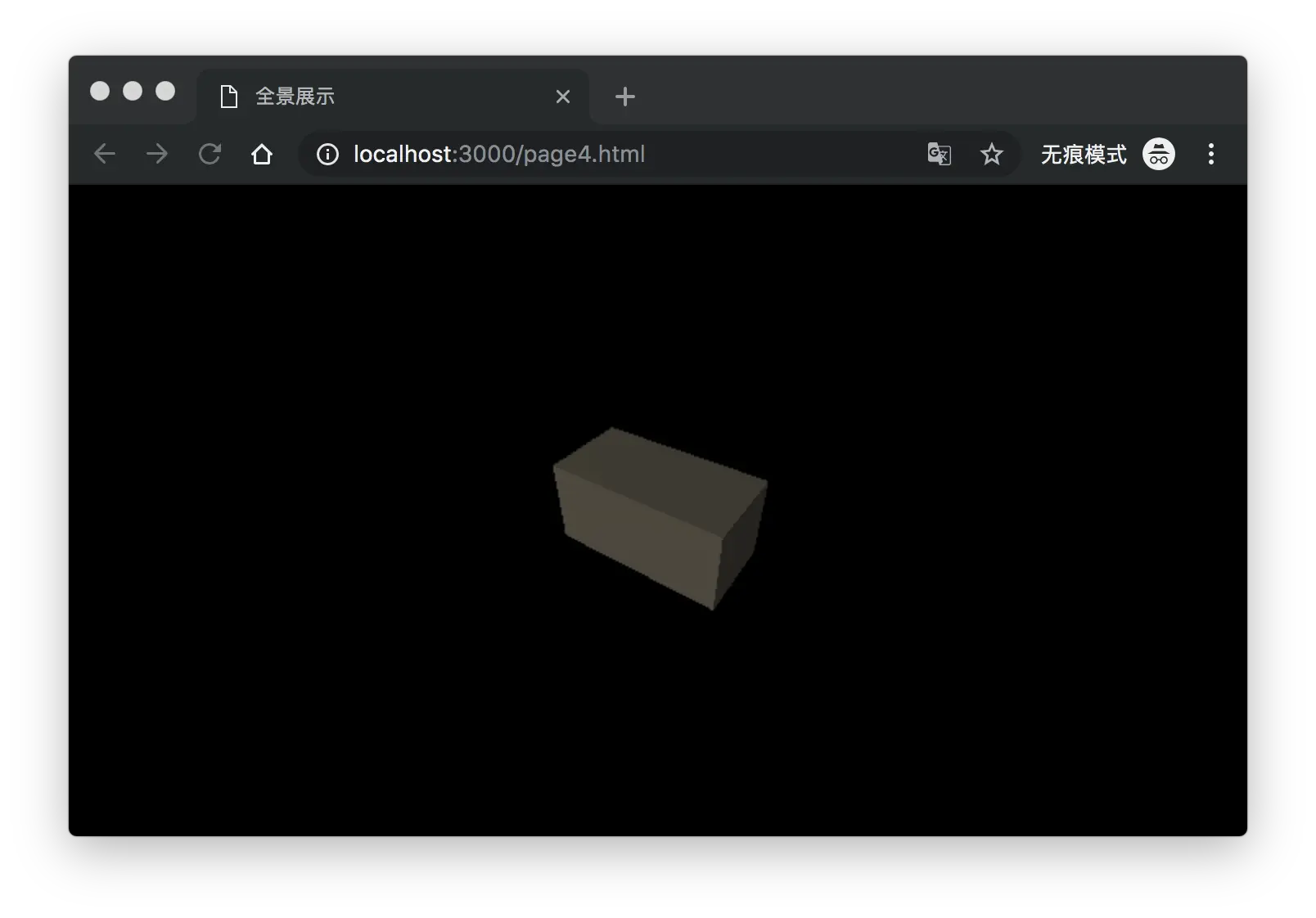The height and width of the screenshot is (918, 1316).
Task: Open the browser home page
Action: coord(262,154)
